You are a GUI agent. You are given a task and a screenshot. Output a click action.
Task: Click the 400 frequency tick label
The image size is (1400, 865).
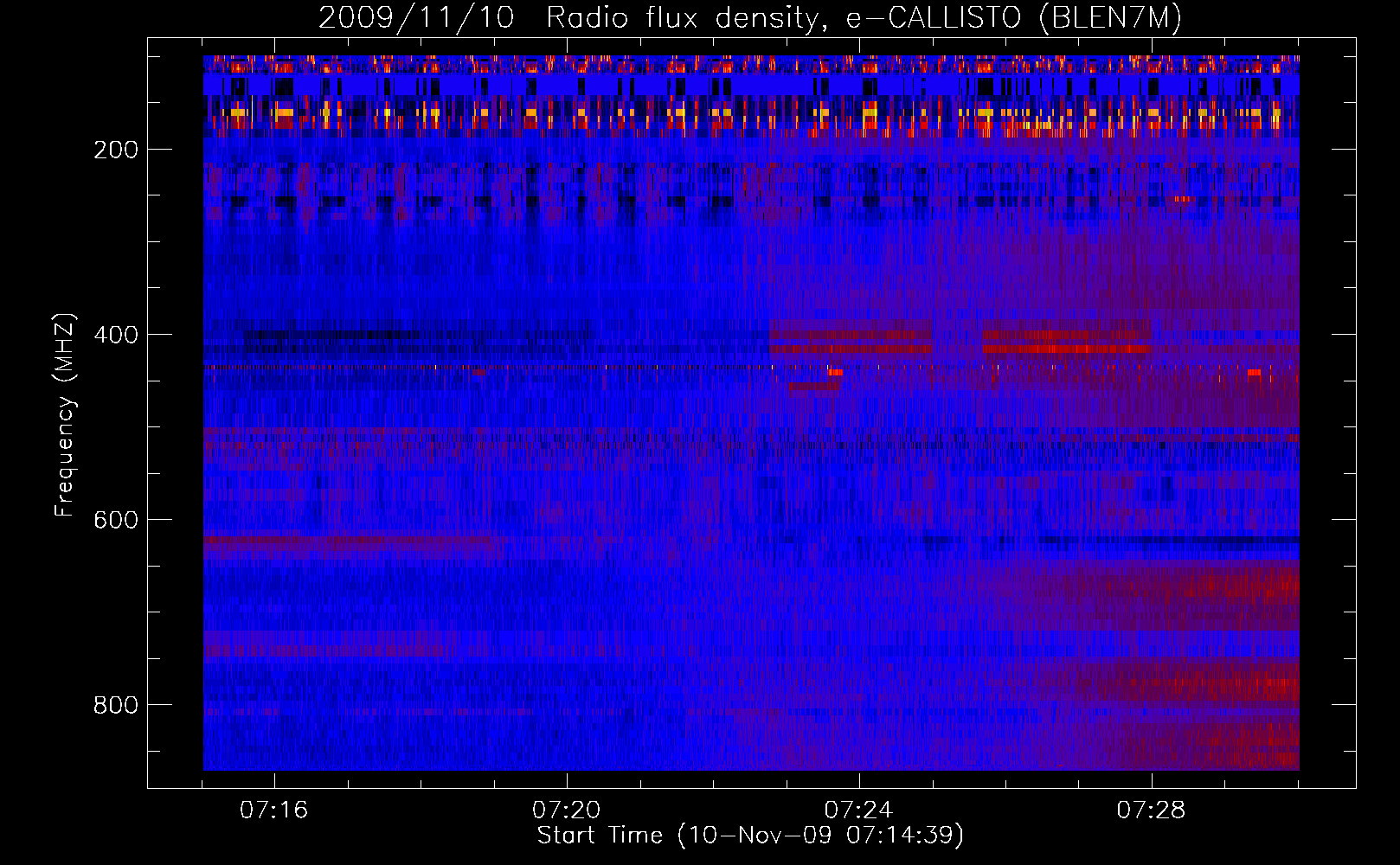point(116,335)
